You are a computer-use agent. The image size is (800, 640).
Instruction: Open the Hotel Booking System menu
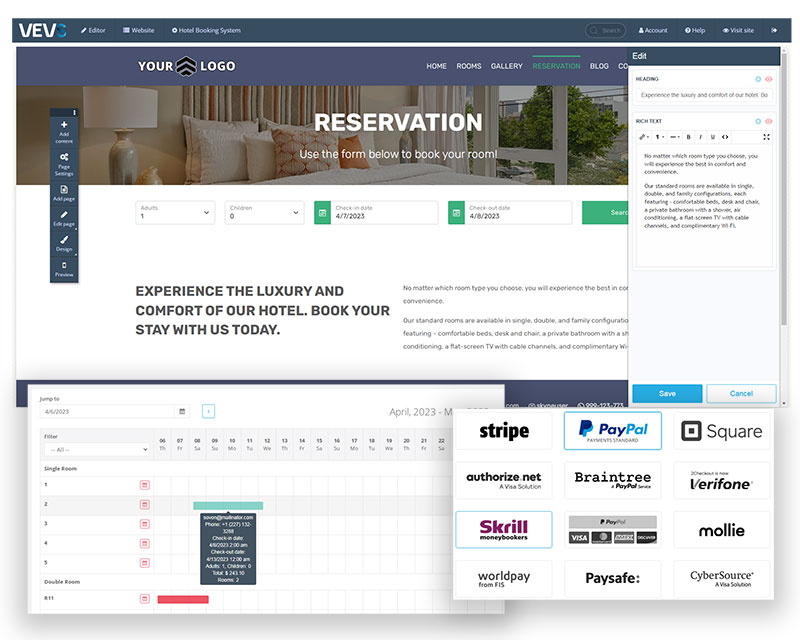tap(206, 31)
